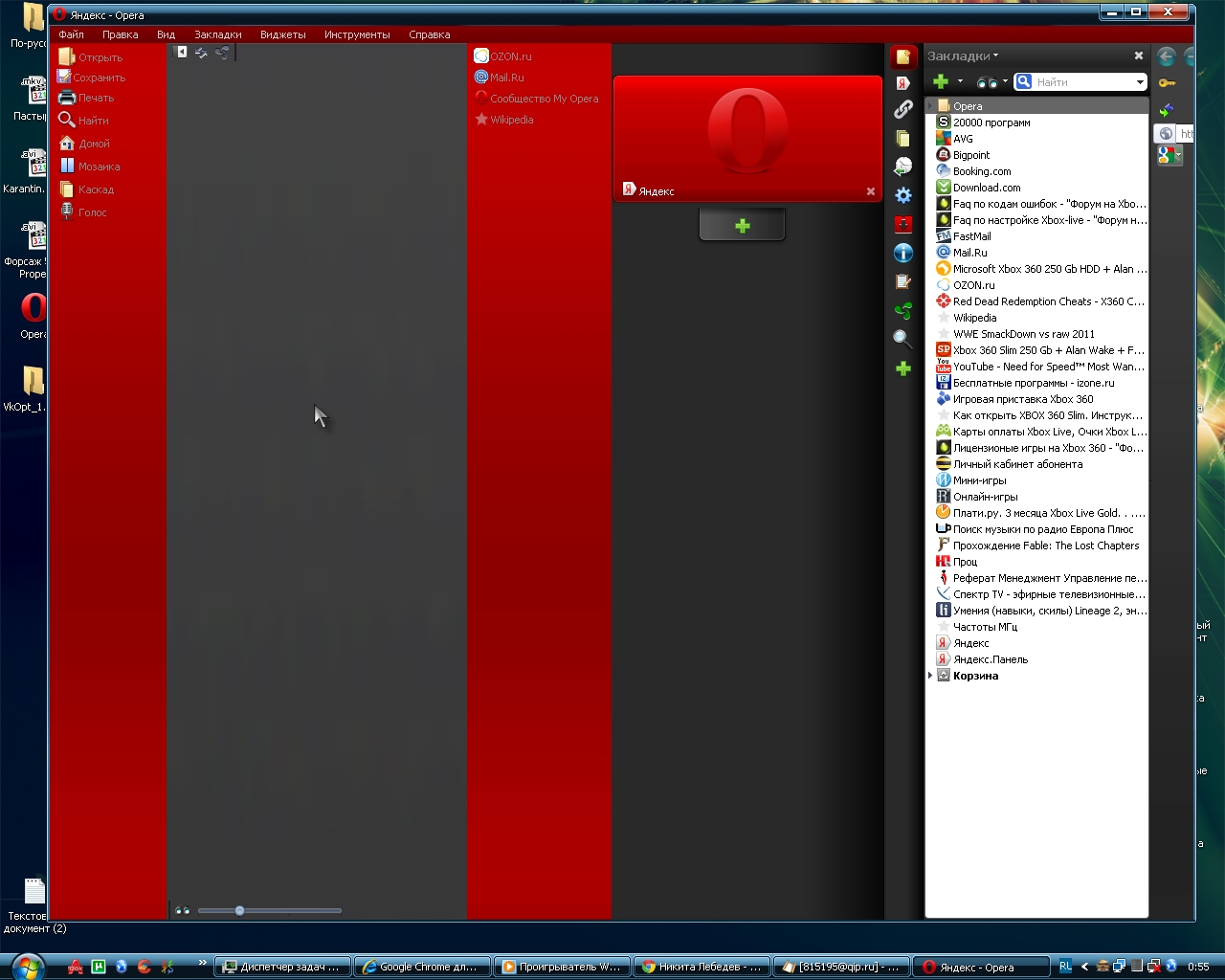Open the OZON.ru link in personal bar
Image resolution: width=1225 pixels, height=980 pixels.
click(x=503, y=56)
